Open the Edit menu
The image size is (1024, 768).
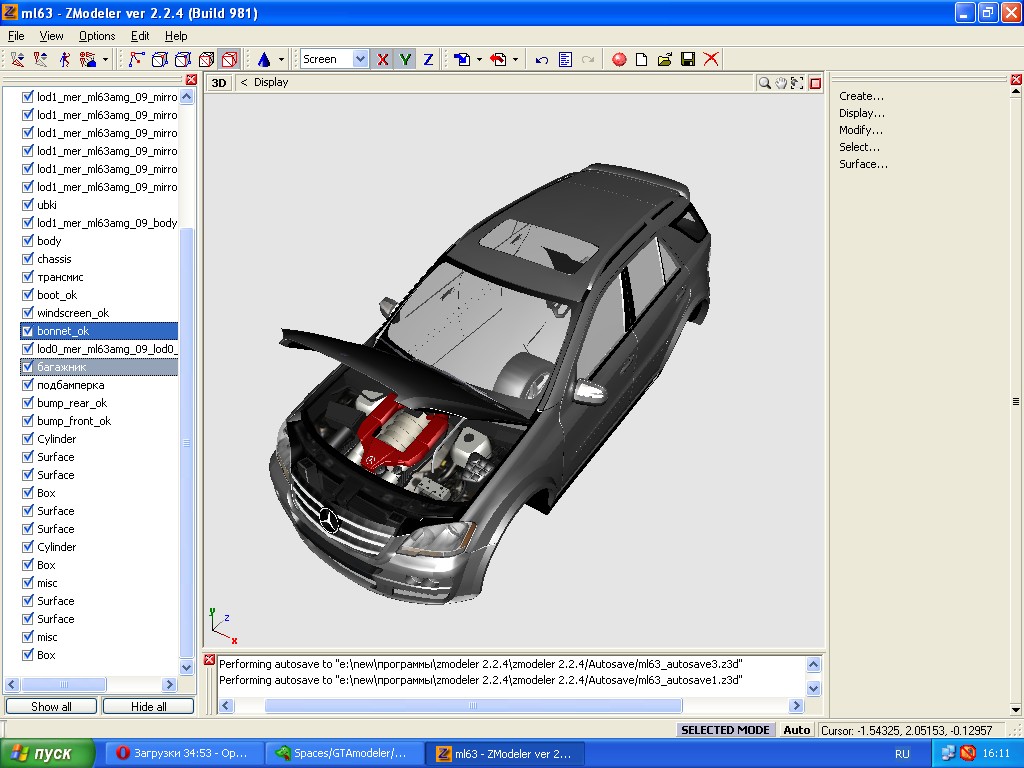pyautogui.click(x=140, y=36)
